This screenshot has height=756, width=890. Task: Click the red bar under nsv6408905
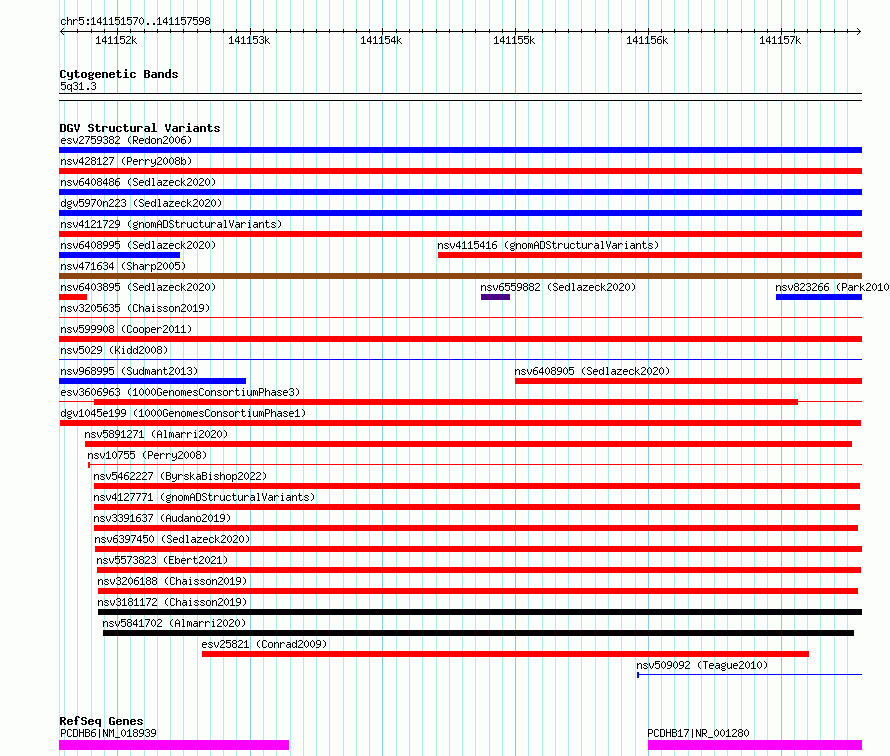(688, 381)
